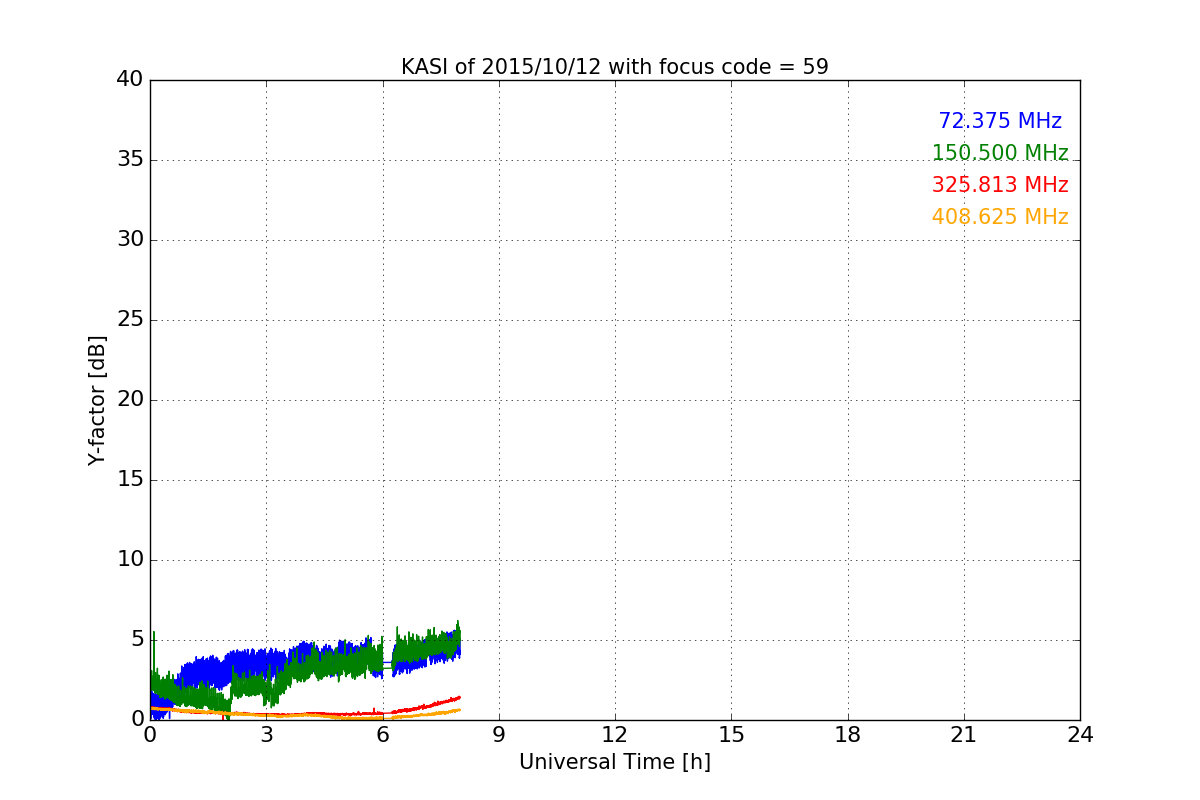
Task: Click the Universal Time [h] axis label
Action: [614, 762]
